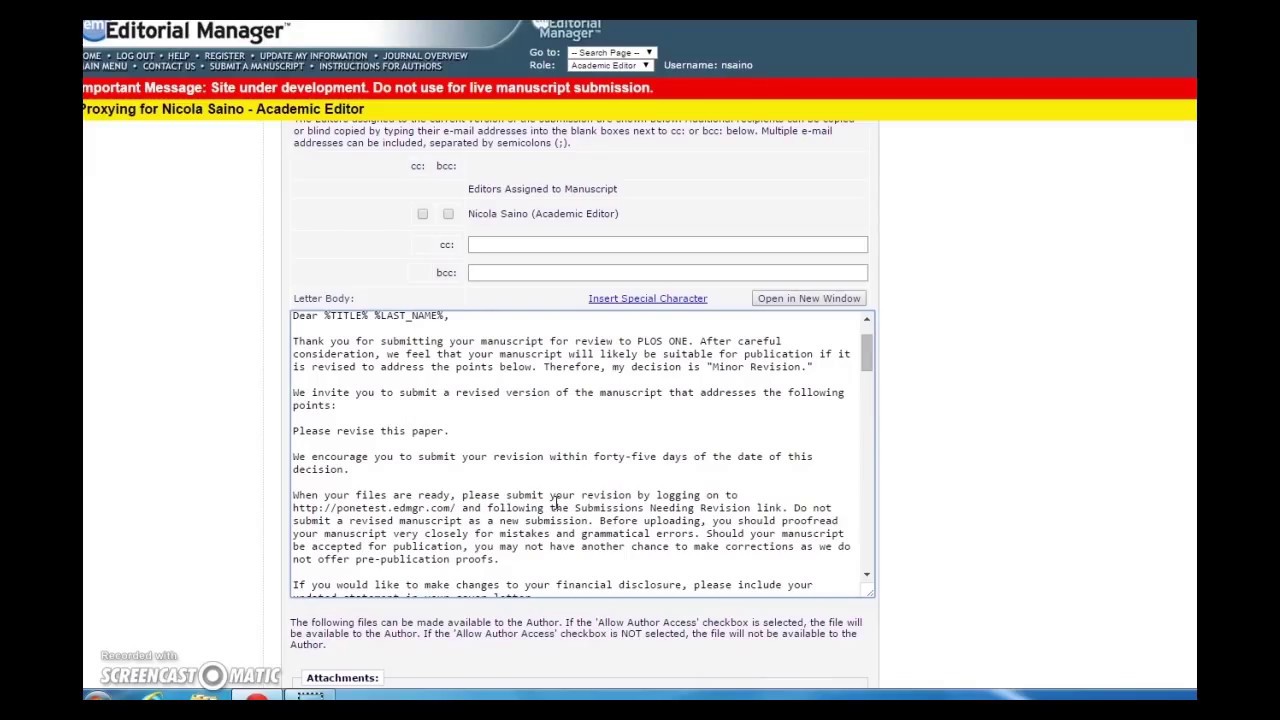
Task: Tick the bcc checkbox for Nicola Saino
Action: pos(448,214)
